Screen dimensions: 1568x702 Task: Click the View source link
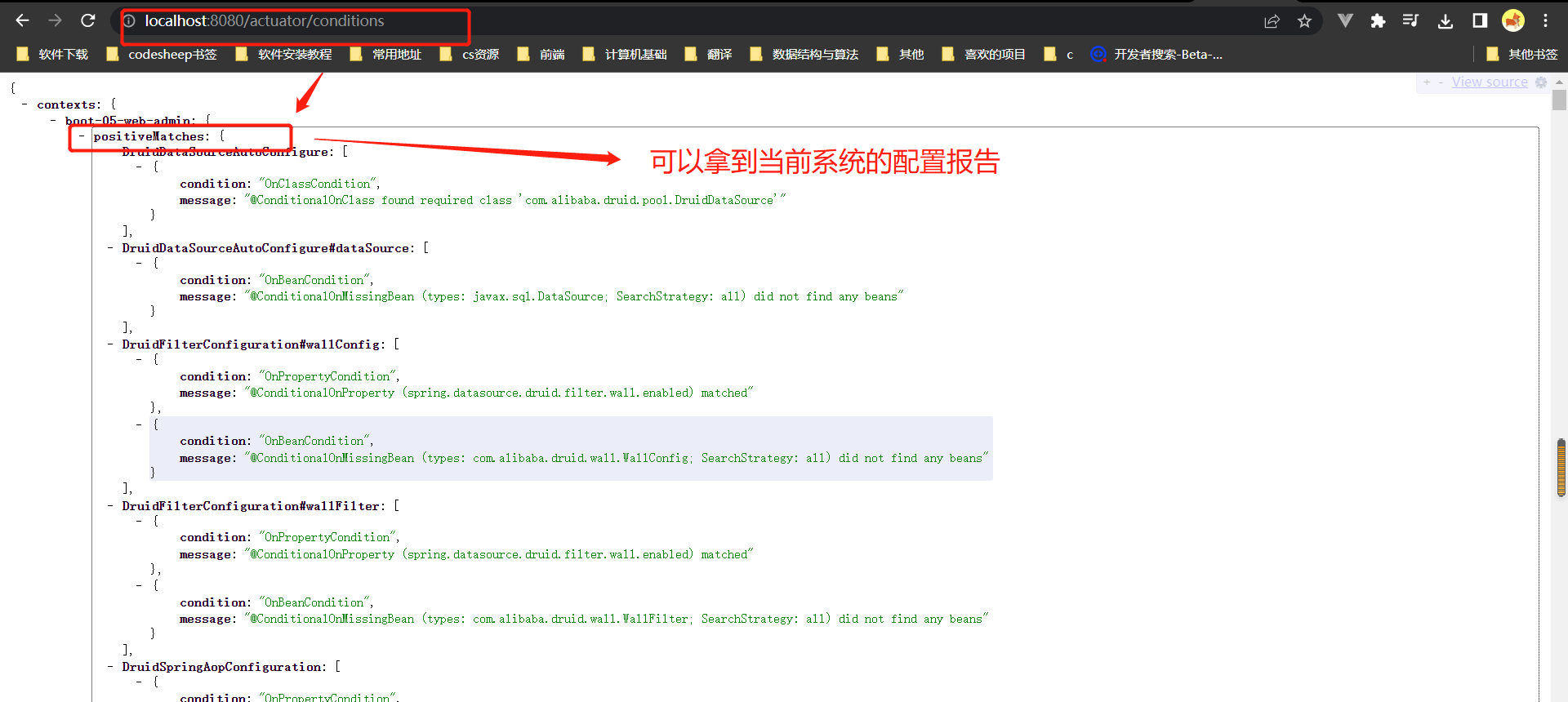click(1490, 82)
